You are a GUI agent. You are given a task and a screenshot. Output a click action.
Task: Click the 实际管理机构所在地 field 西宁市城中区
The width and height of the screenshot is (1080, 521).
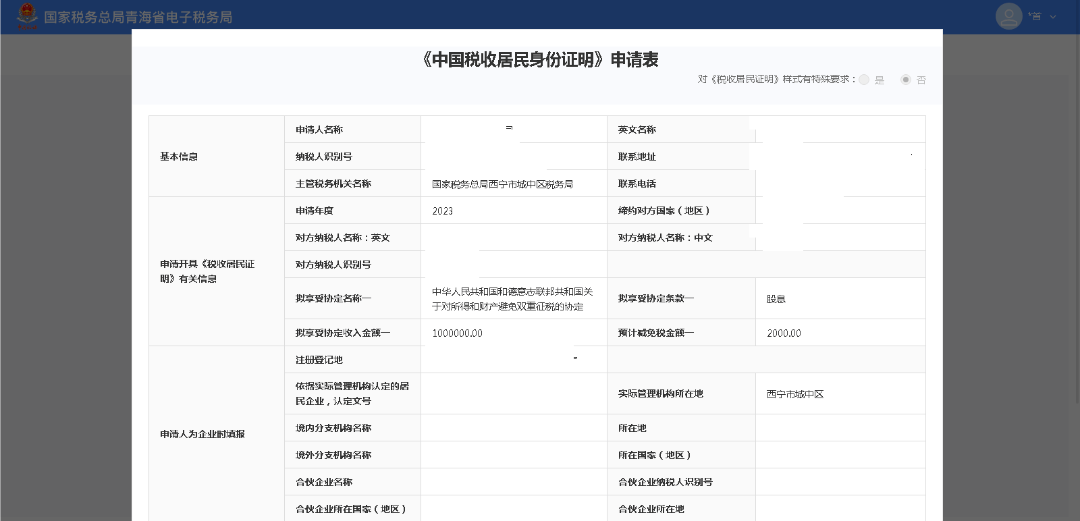click(840, 394)
